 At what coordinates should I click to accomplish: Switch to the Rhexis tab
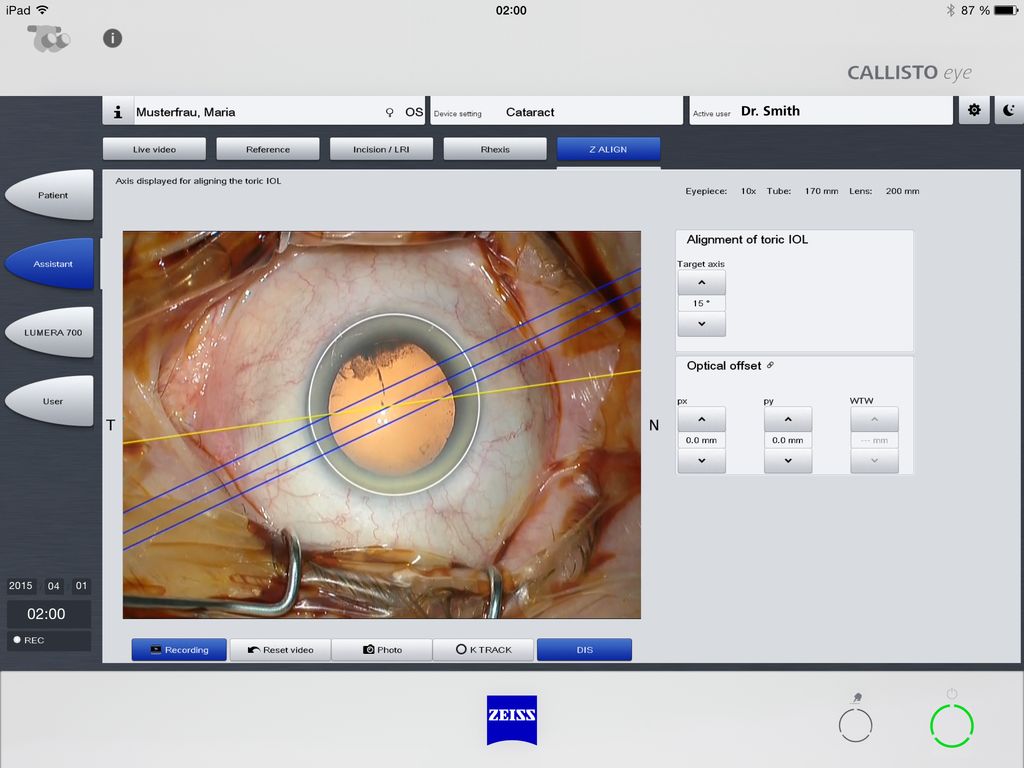tap(494, 148)
